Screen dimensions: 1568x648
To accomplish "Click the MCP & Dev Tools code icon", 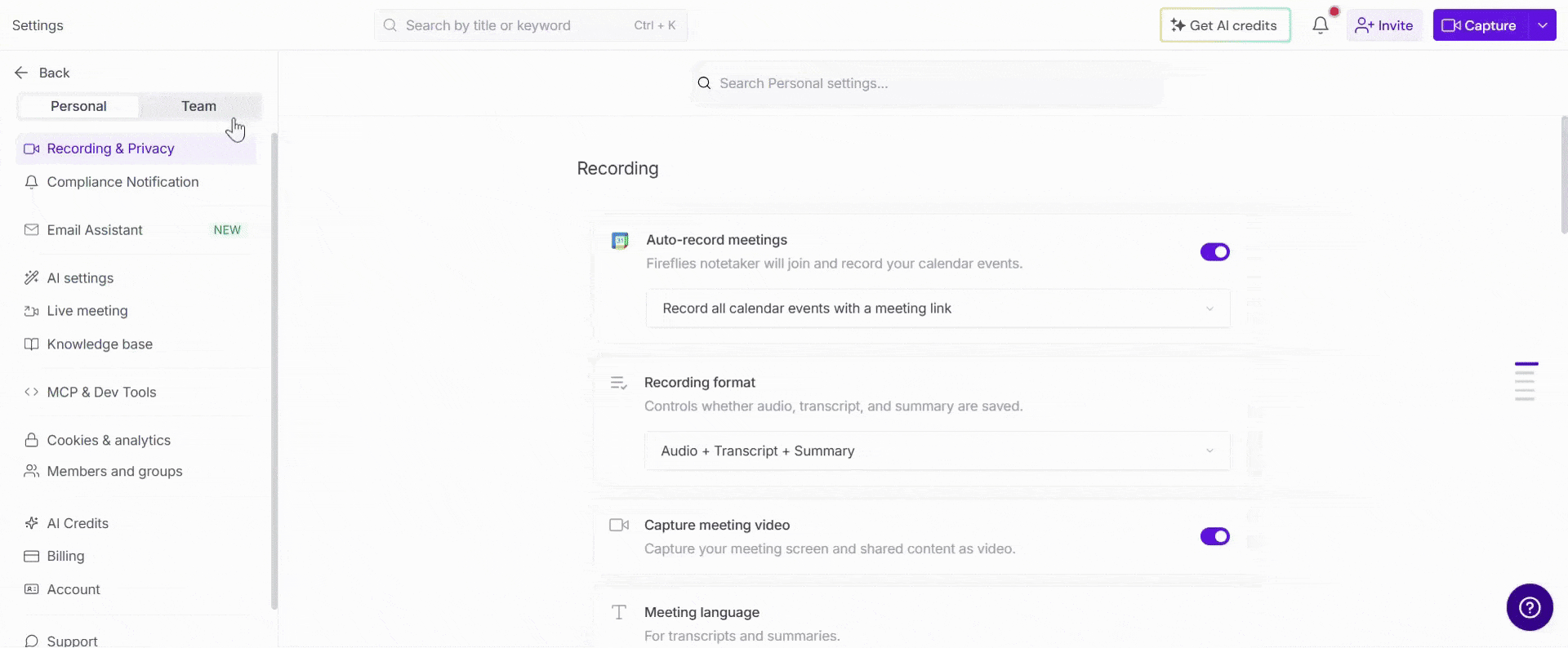I will [32, 393].
